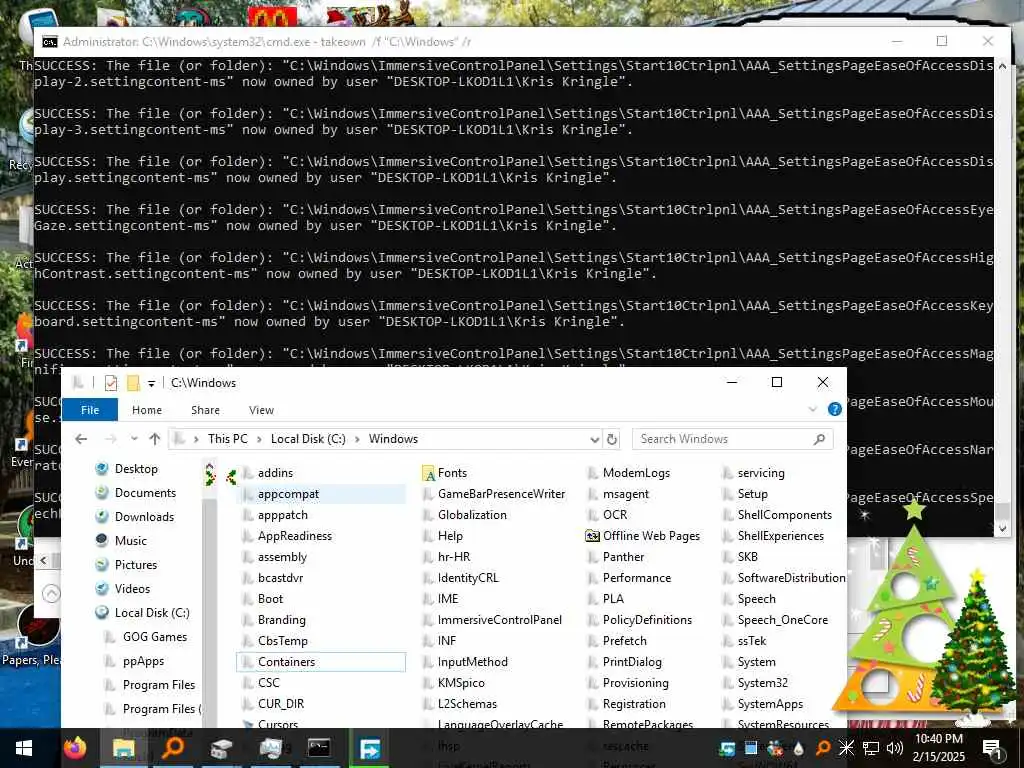Select the appcompat folder

[x=288, y=494]
